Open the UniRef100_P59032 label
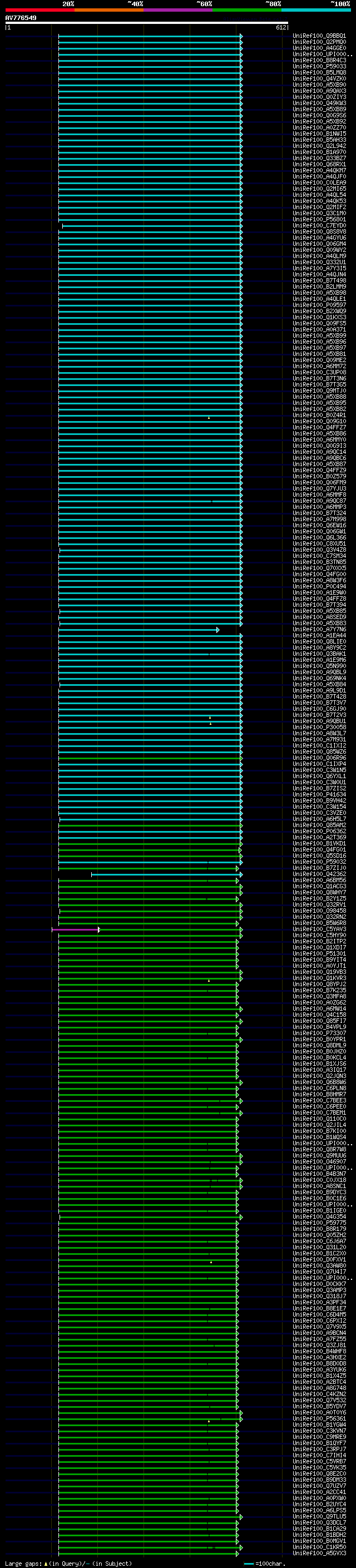This screenshot has width=356, height=1568. [319, 862]
